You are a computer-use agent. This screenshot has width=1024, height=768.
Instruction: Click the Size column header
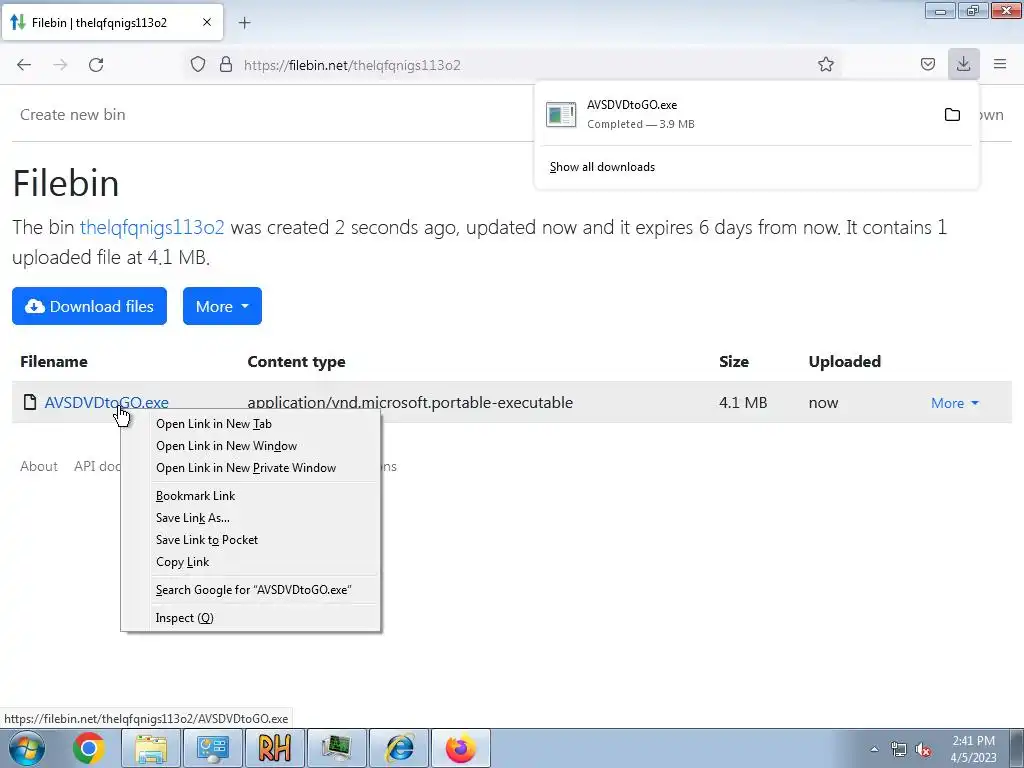[733, 362]
